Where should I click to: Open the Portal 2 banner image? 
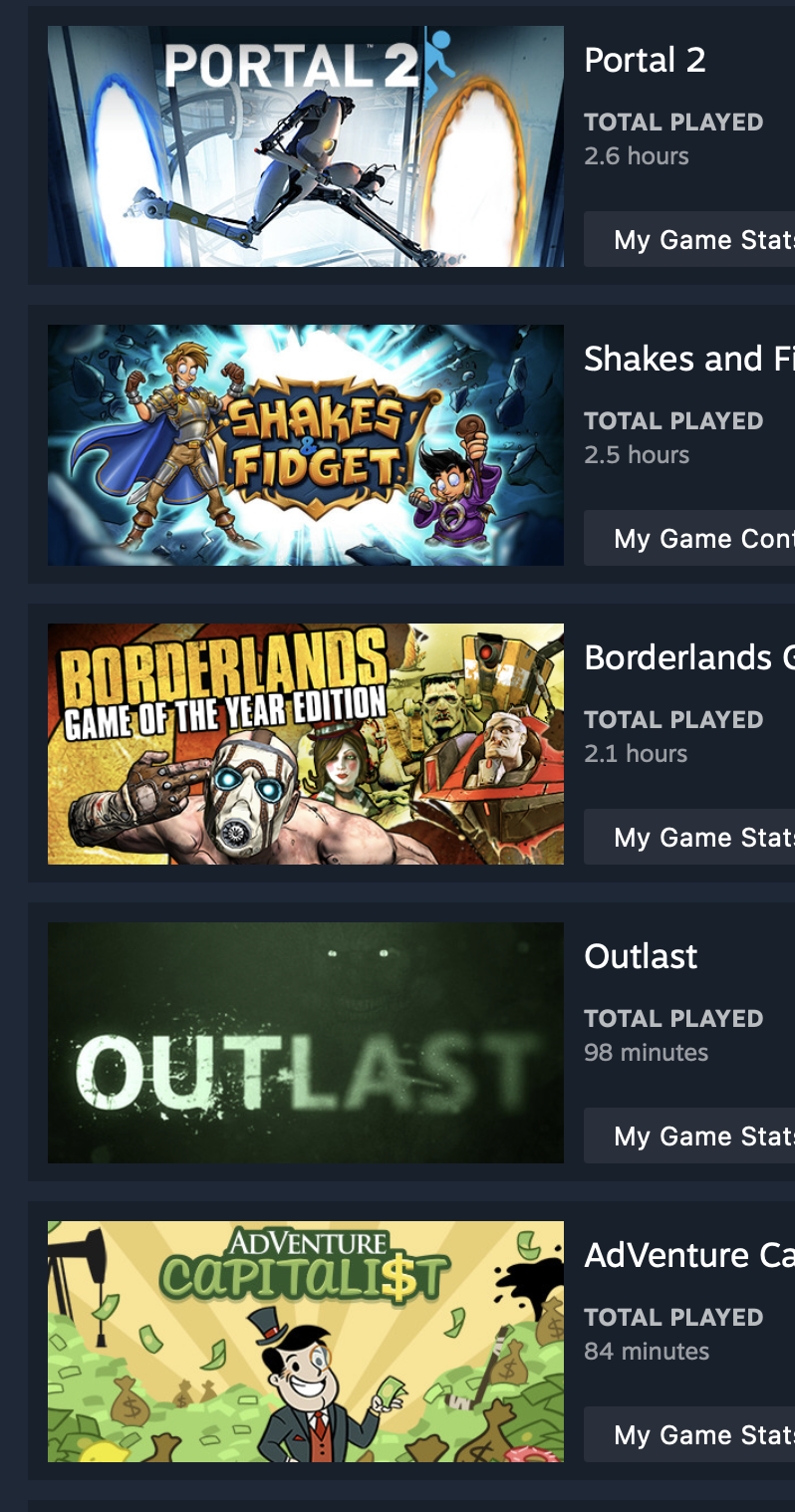coord(306,146)
